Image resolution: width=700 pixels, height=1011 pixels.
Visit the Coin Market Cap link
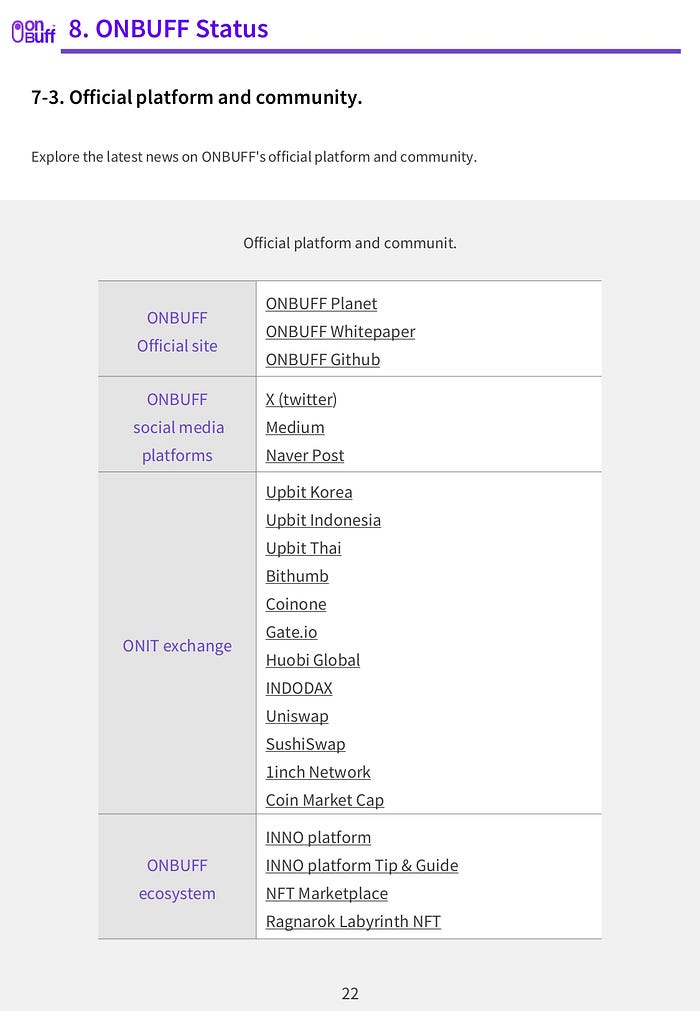[x=325, y=800]
